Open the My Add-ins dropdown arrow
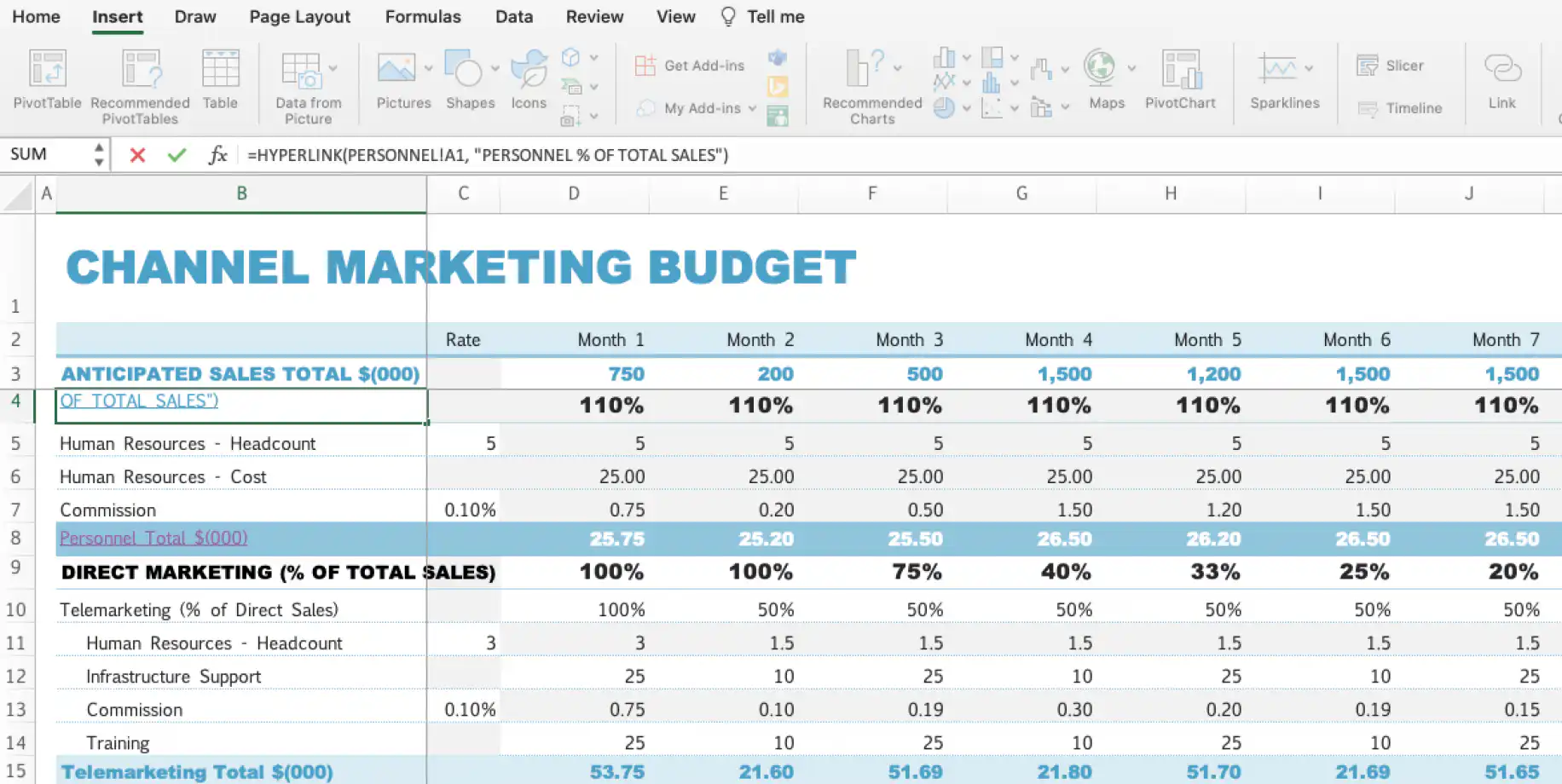1562x784 pixels. (x=752, y=109)
